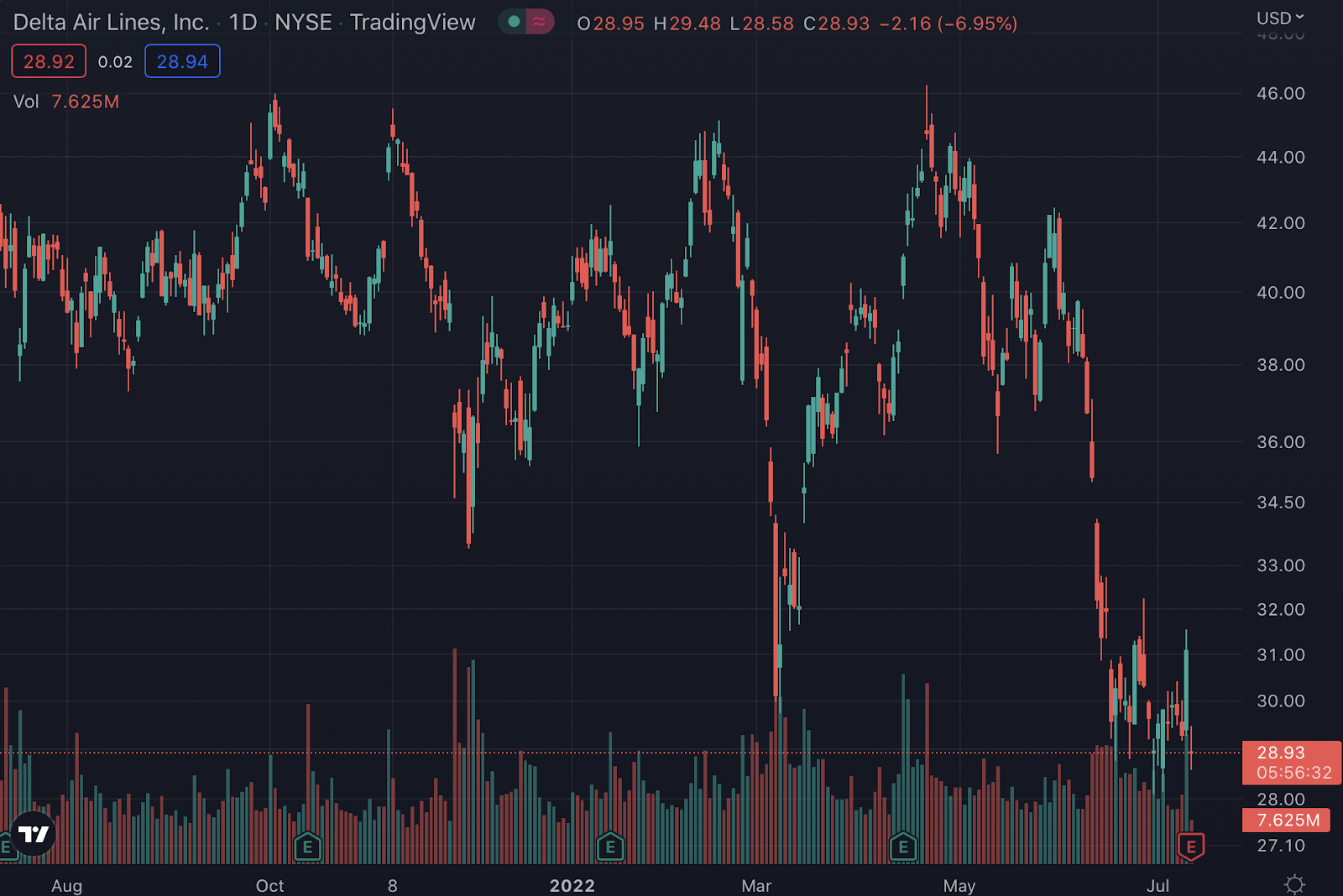Click the Jul date on time axis
This screenshot has height=896, width=1343.
point(1157,885)
